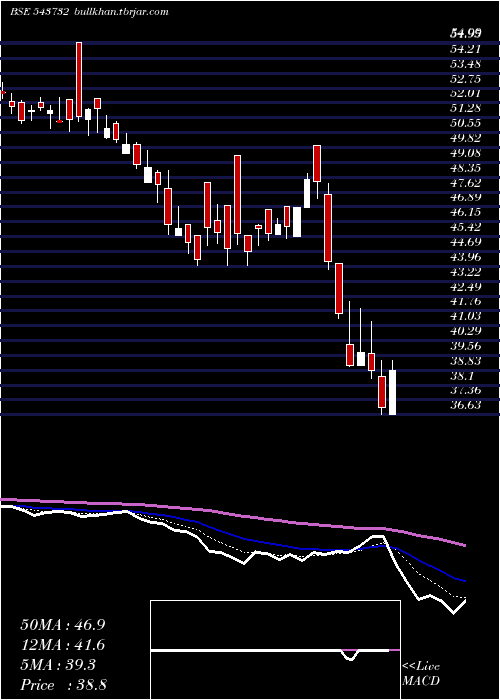Click the 41.03 price level label
500x700 pixels.
point(466,316)
